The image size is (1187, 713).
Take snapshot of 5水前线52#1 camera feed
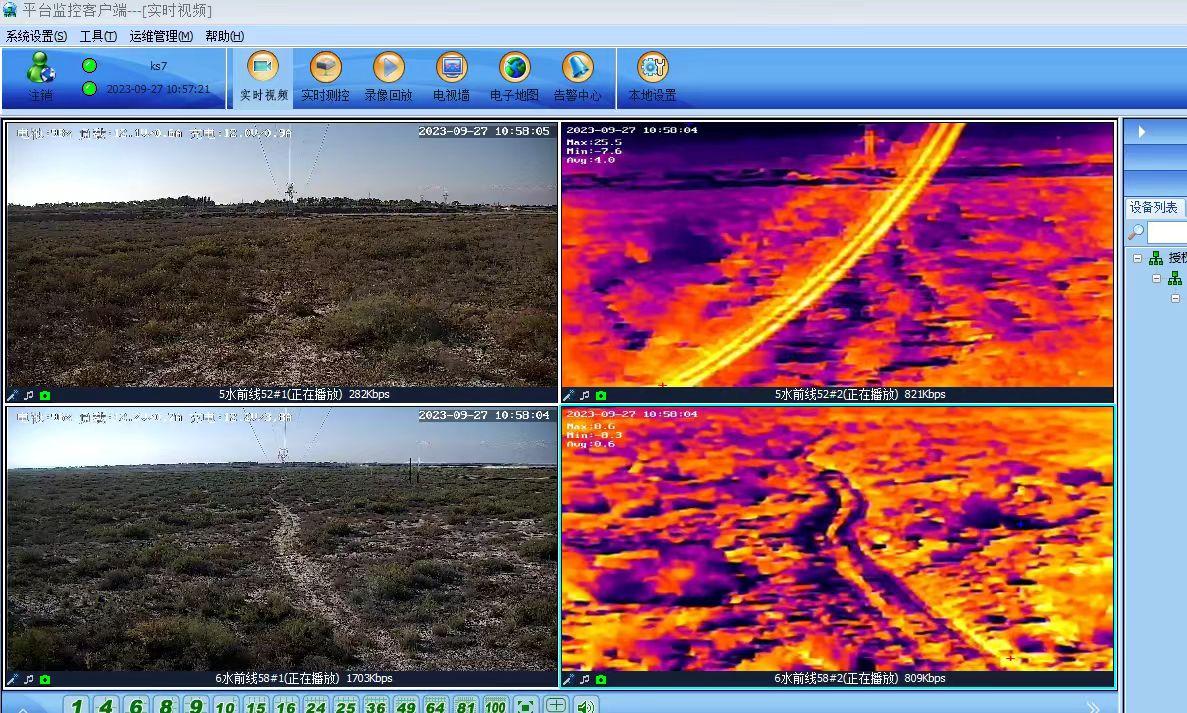45,395
